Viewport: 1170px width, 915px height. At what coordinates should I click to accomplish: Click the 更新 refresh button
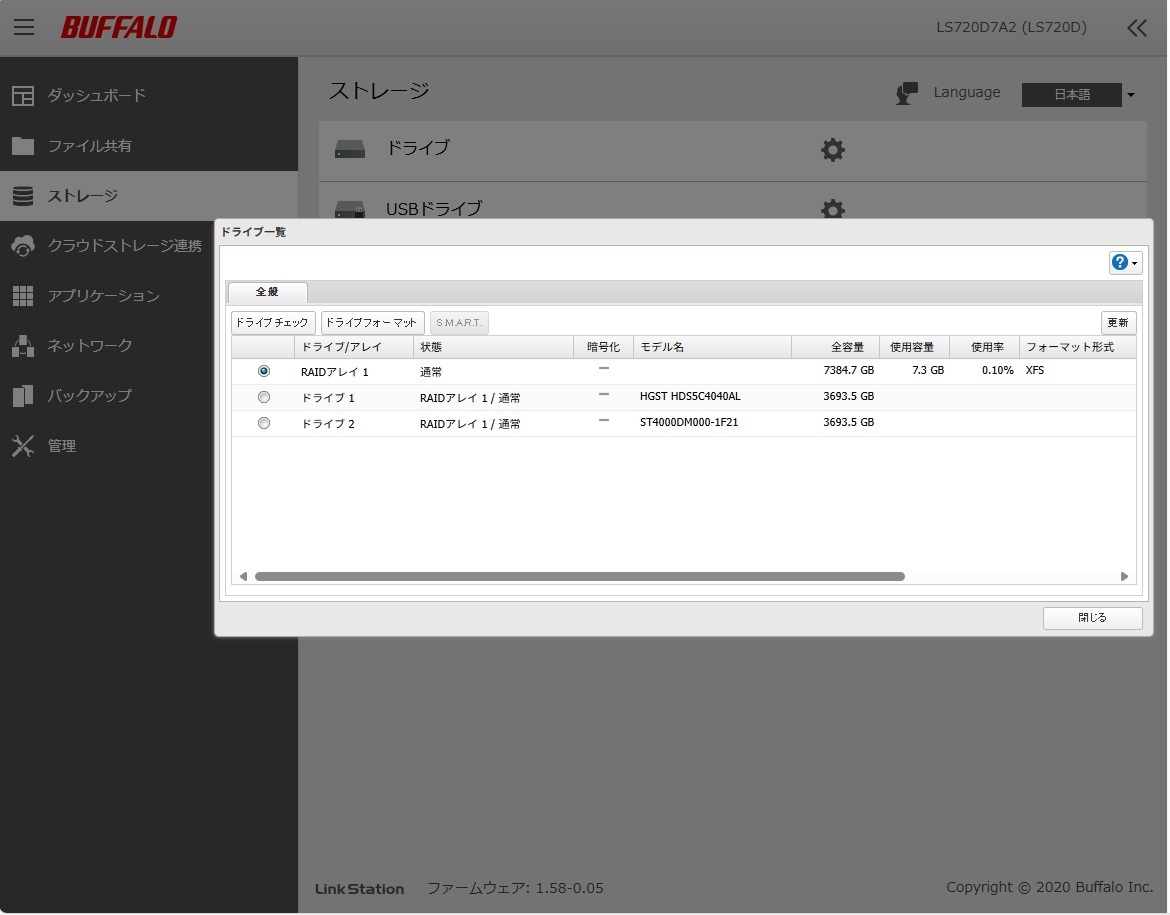(1118, 323)
